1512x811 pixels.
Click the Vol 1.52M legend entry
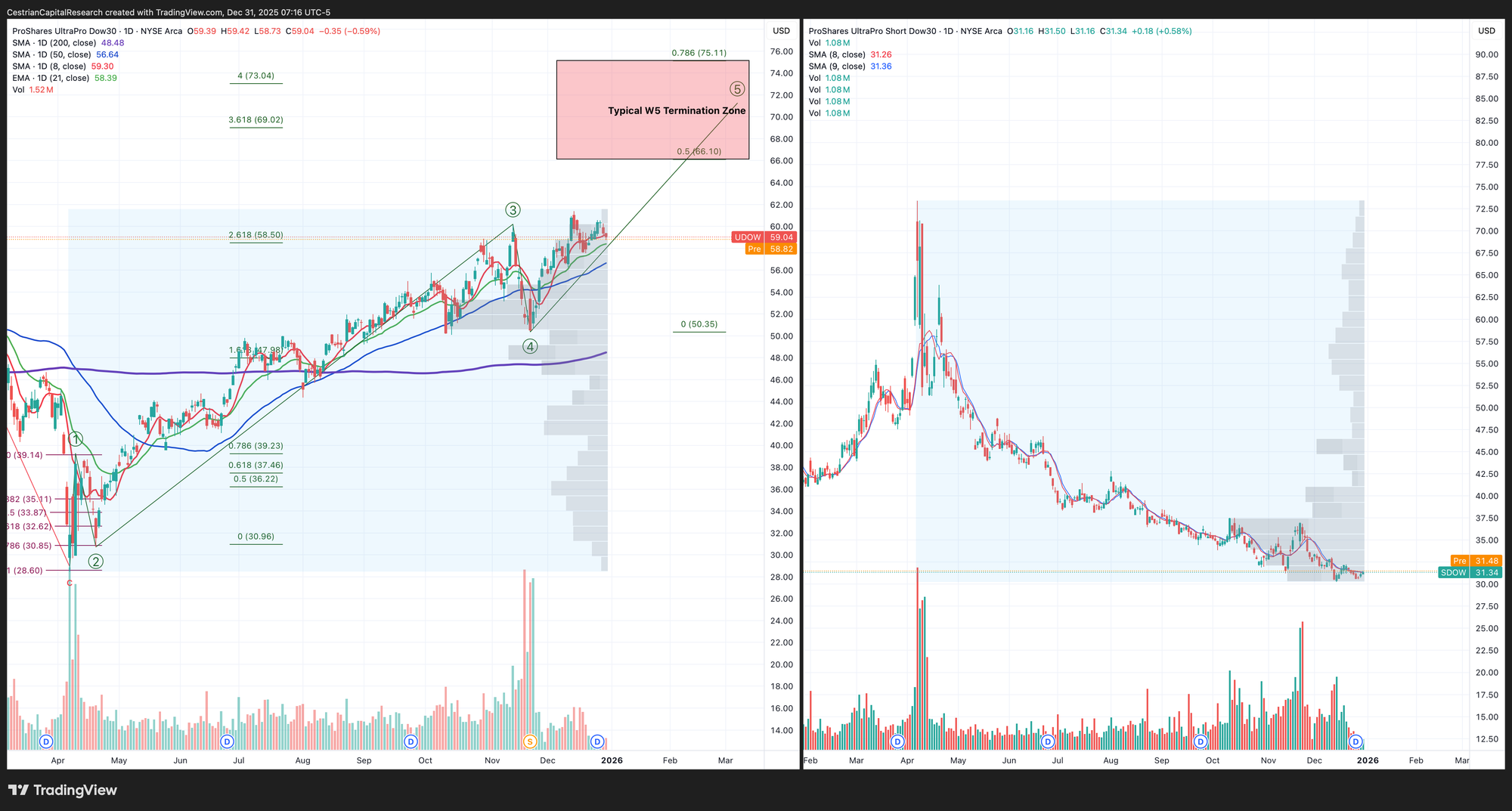click(33, 90)
